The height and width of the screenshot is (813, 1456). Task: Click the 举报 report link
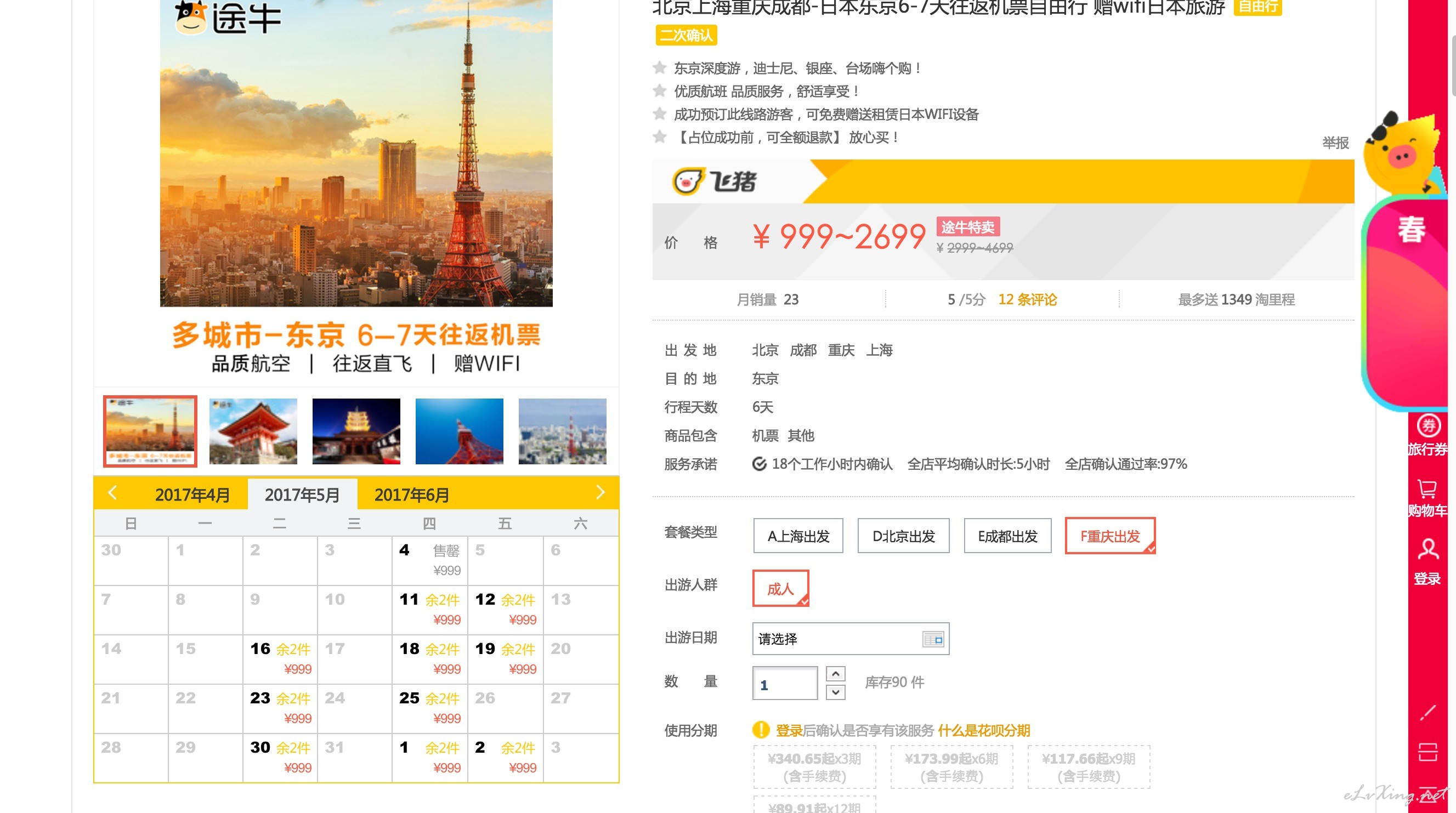(x=1335, y=143)
